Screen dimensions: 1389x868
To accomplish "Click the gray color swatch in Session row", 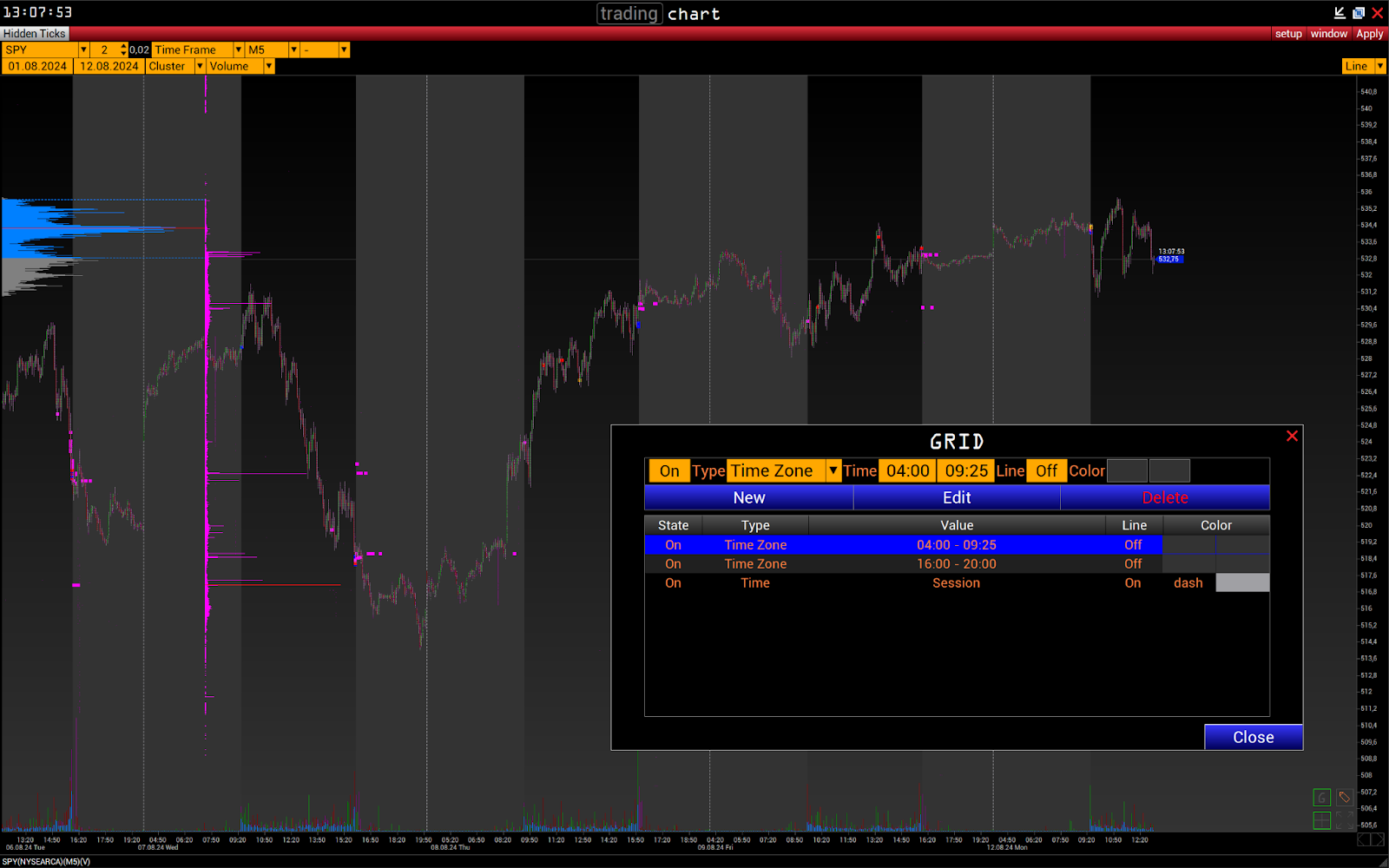I will coord(1242,583).
